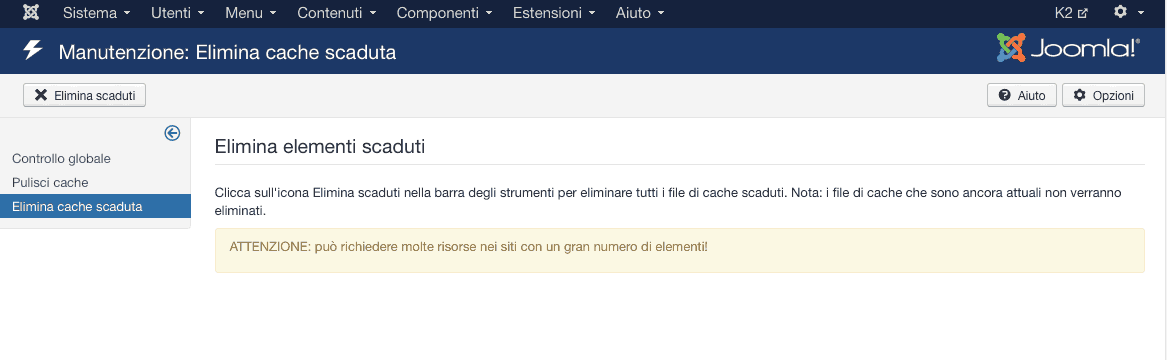1167x360 pixels.
Task: Expand the Sistema menu
Action: pos(97,13)
